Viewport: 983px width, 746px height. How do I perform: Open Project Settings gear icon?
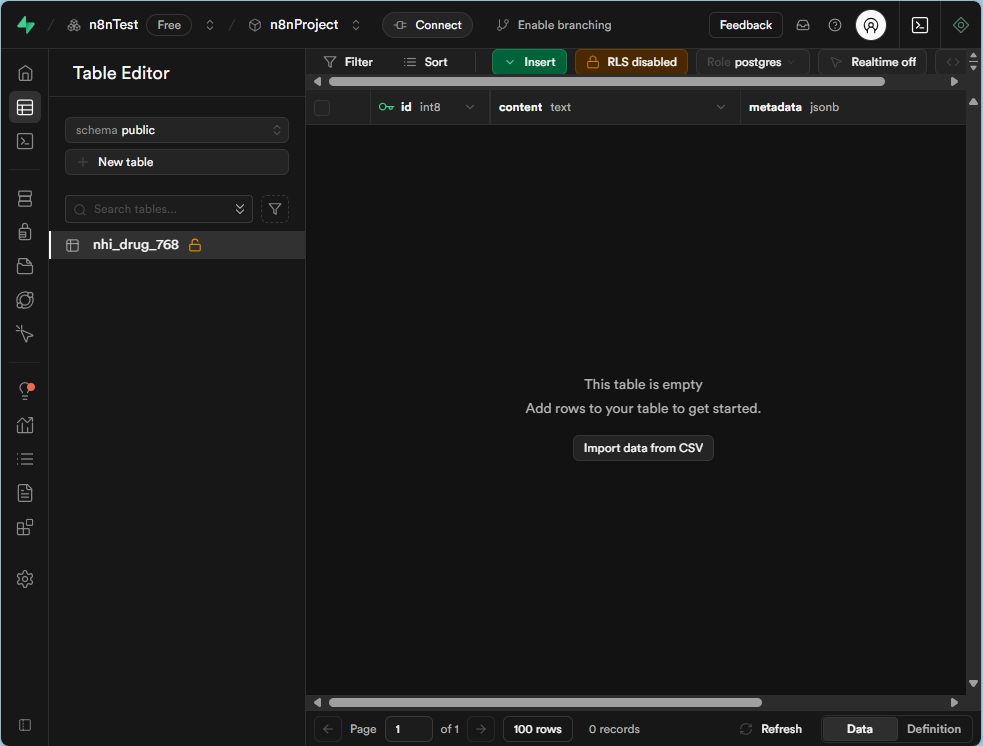pos(25,579)
